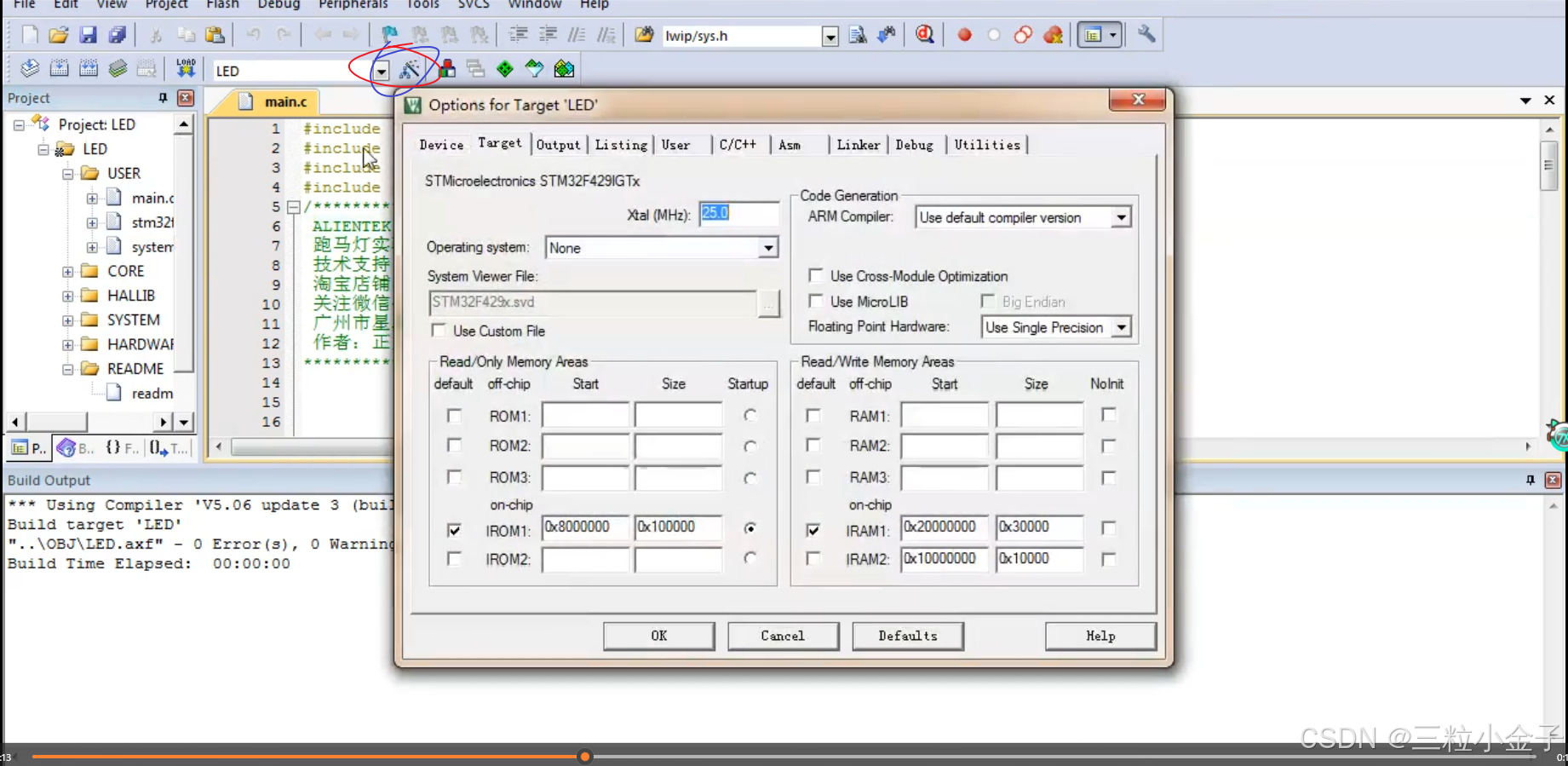Select IROM1 Startup radio button
The width and height of the screenshot is (1568, 766).
pos(750,528)
